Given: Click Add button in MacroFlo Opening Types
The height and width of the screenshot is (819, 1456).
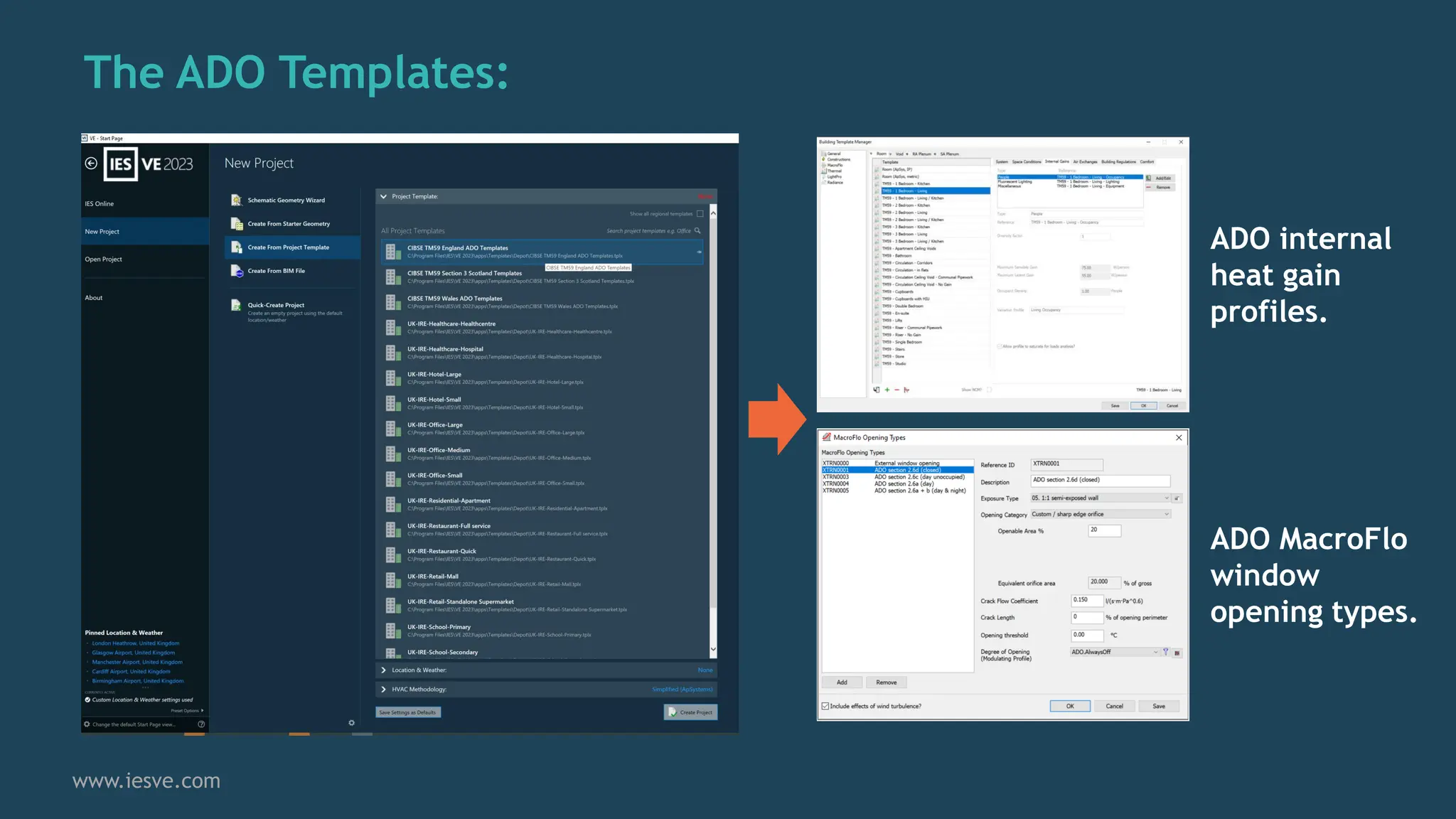Looking at the screenshot, I should (842, 682).
